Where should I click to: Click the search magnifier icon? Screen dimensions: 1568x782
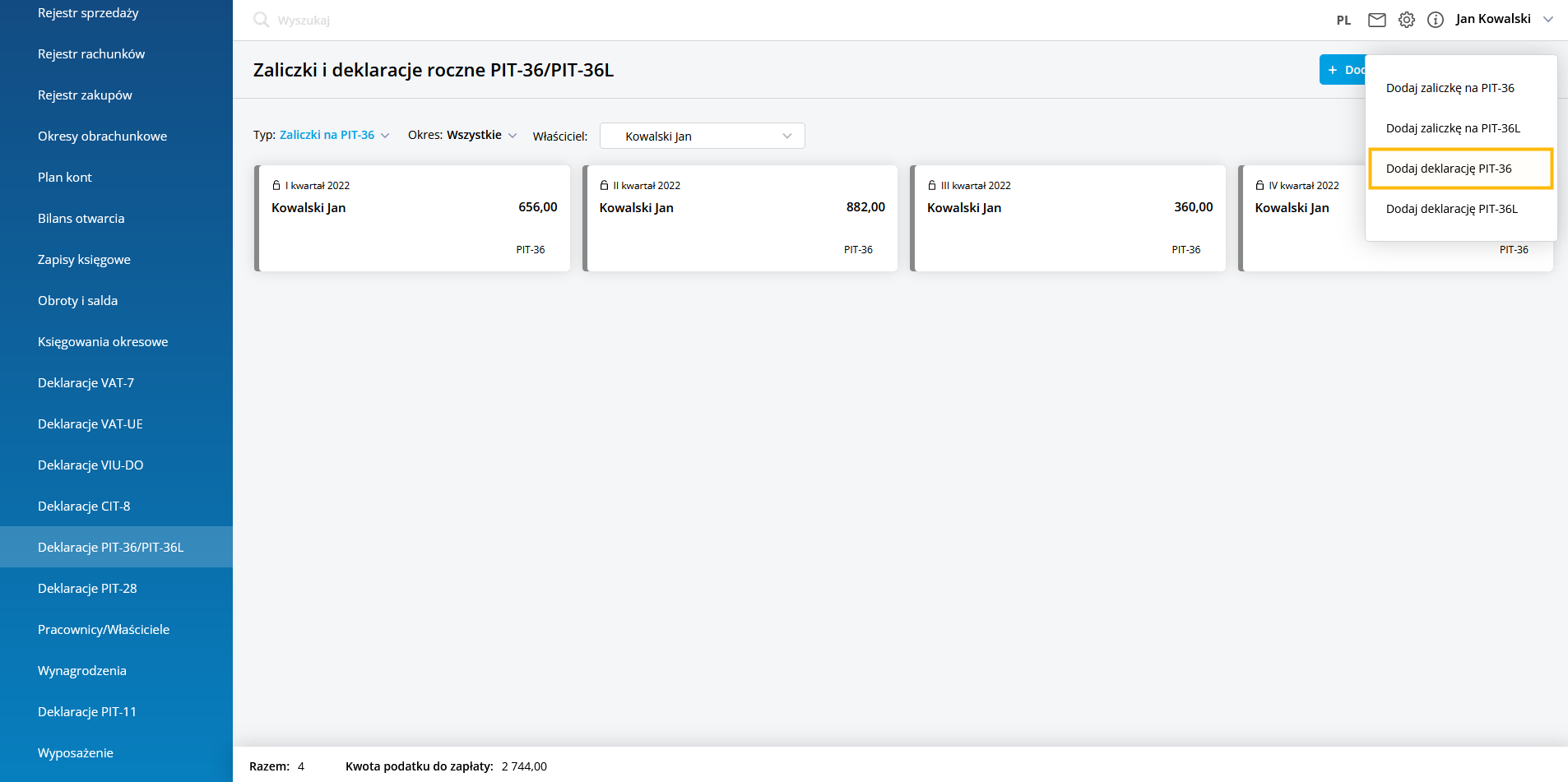pos(261,20)
